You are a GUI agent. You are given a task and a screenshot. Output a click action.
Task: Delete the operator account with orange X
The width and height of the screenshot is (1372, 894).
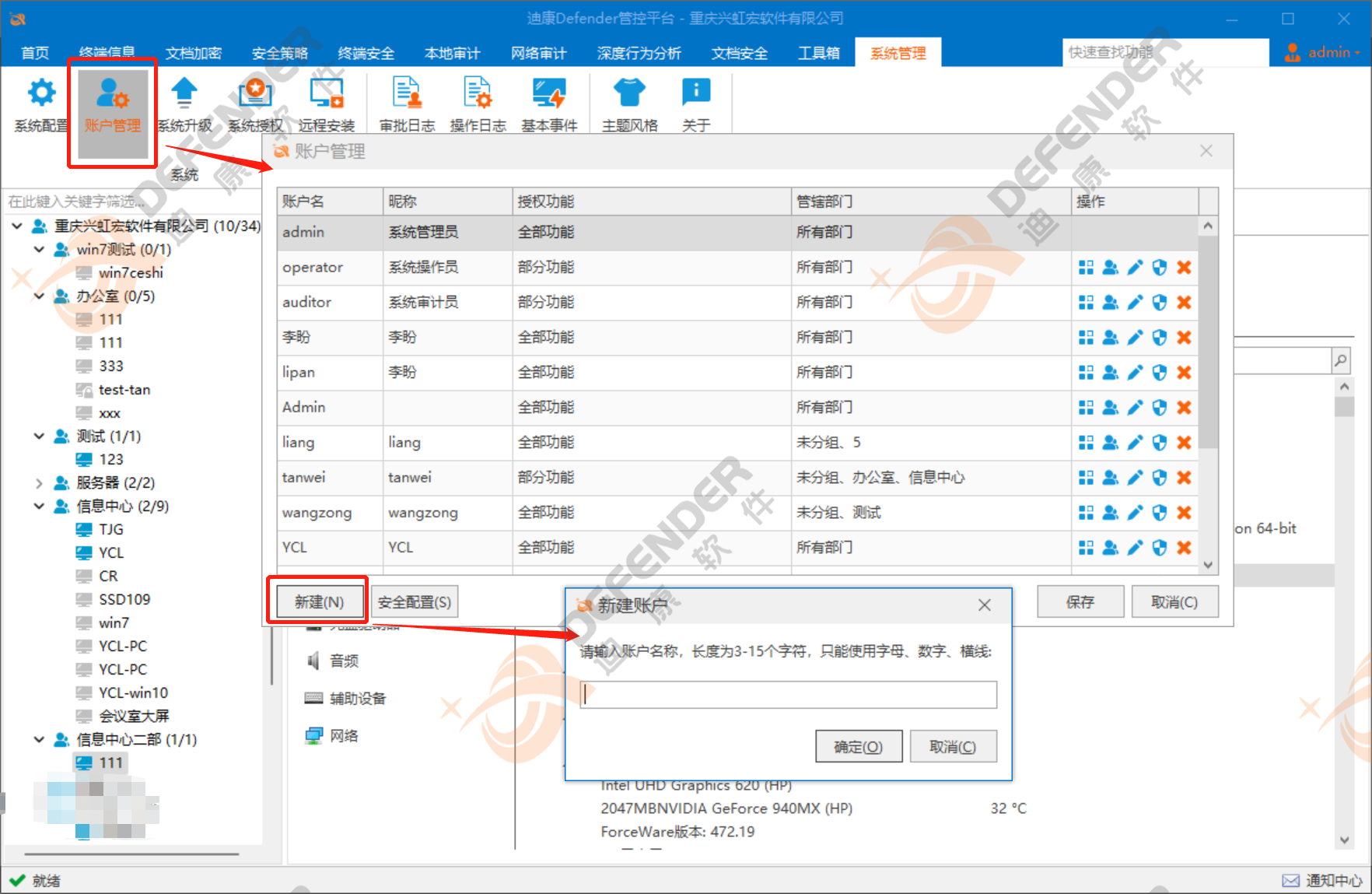(x=1184, y=268)
